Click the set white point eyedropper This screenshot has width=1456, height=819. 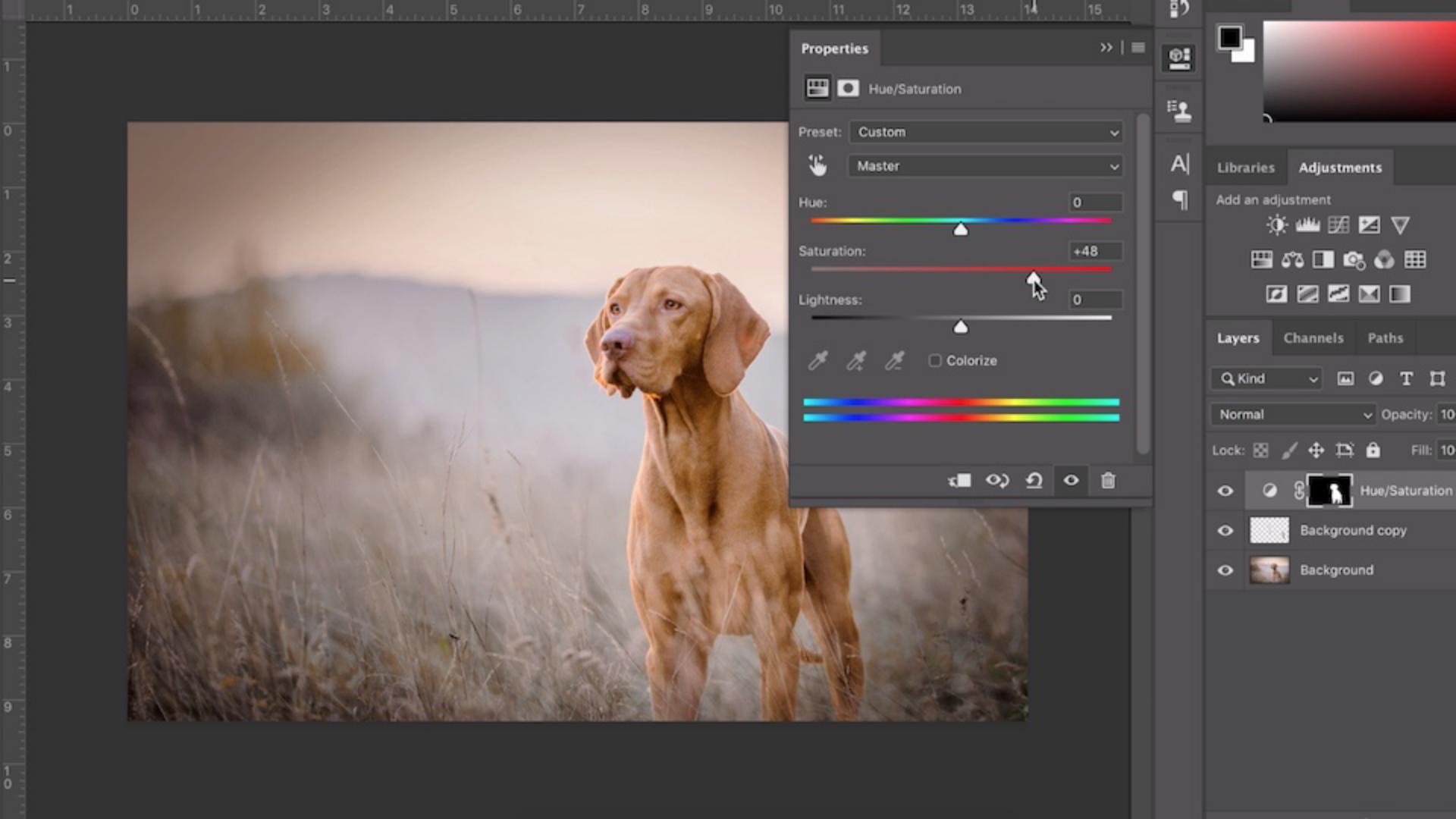pyautogui.click(x=893, y=360)
